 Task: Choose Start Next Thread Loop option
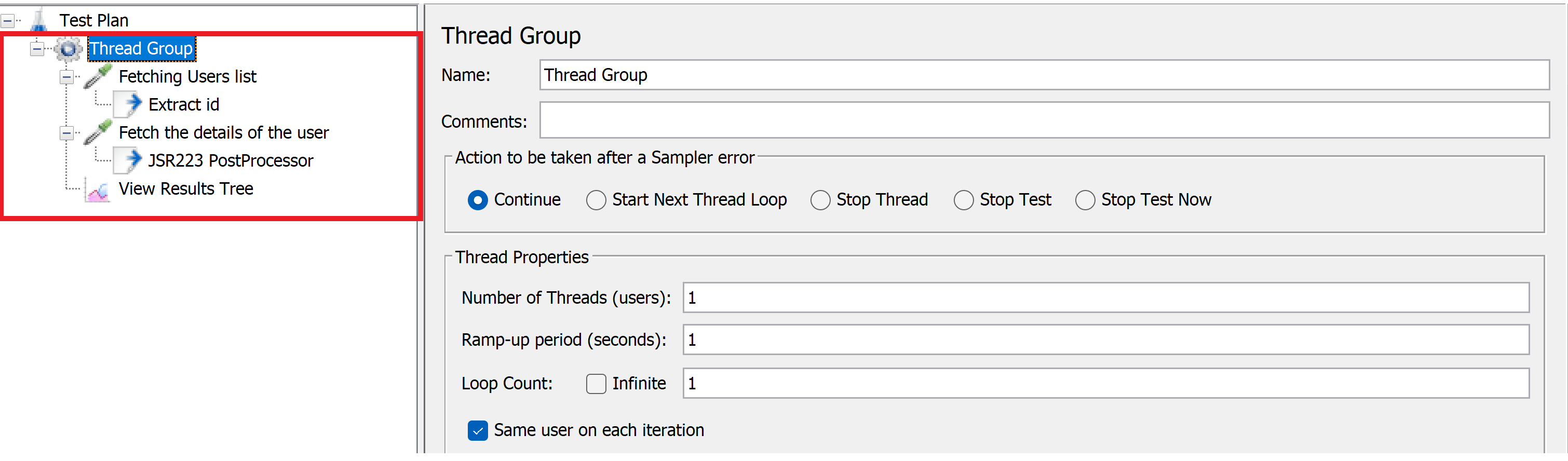point(596,200)
